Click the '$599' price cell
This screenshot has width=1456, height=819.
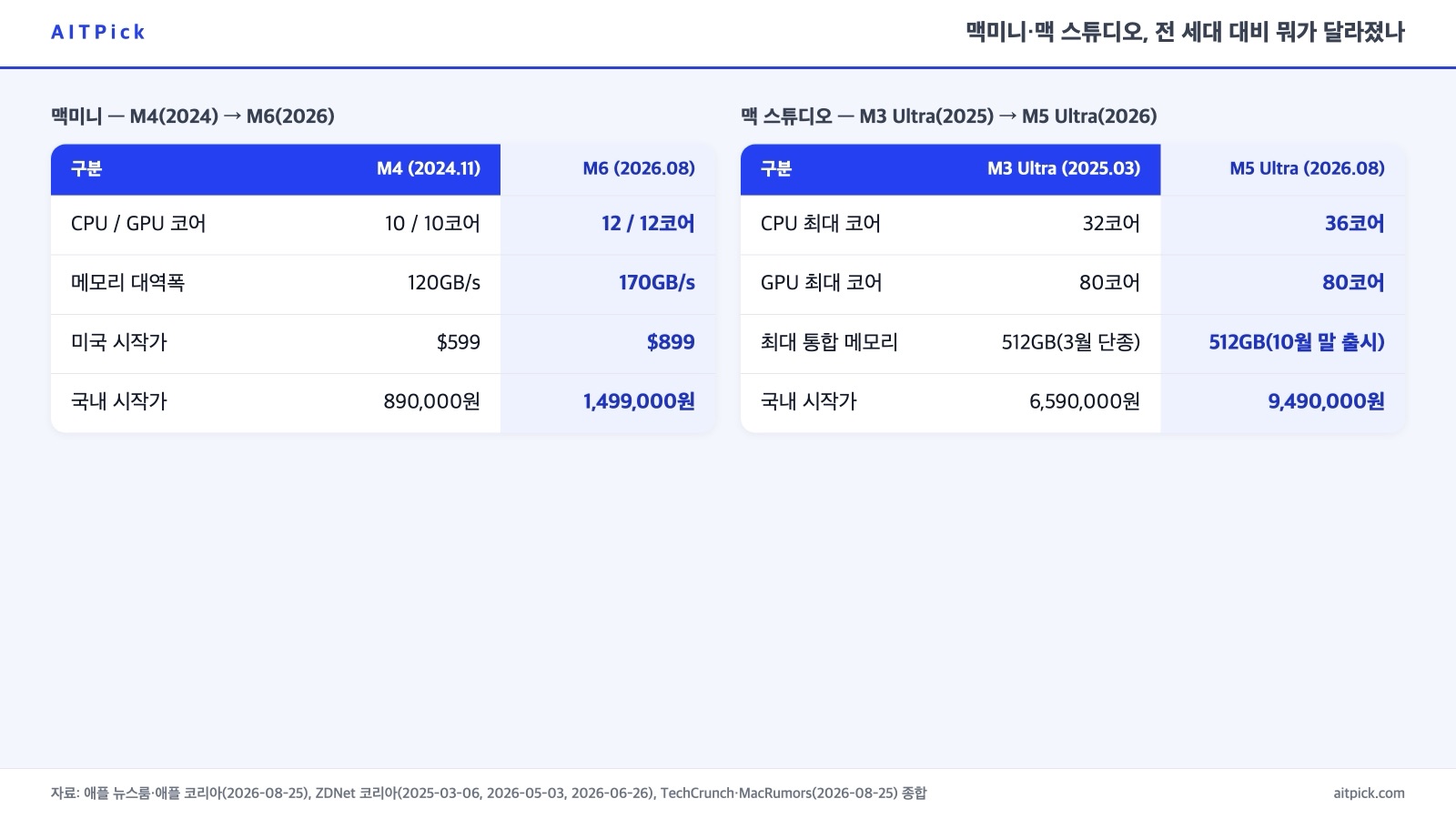(459, 342)
